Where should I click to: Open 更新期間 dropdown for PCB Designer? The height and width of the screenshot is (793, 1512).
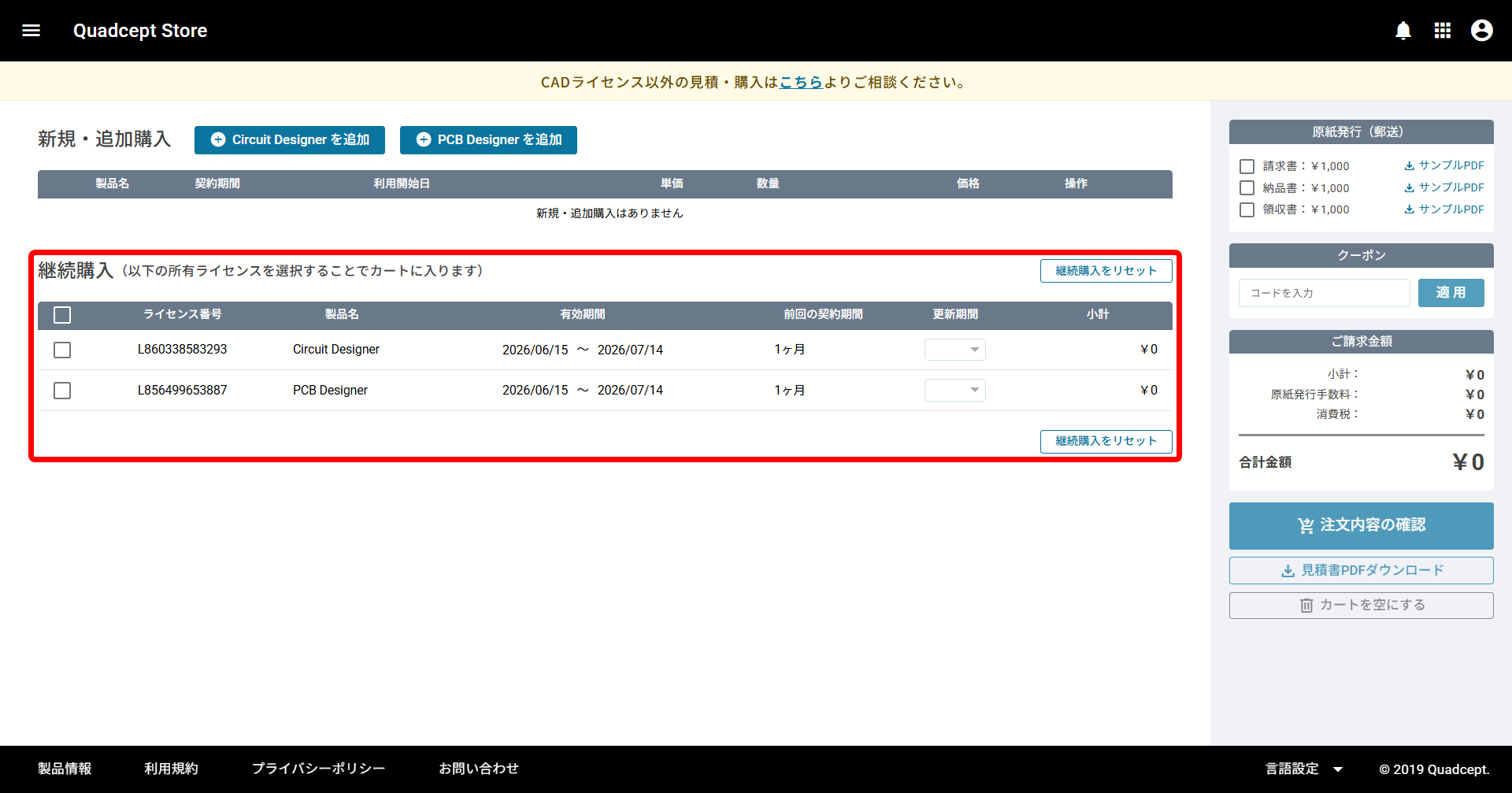(955, 391)
